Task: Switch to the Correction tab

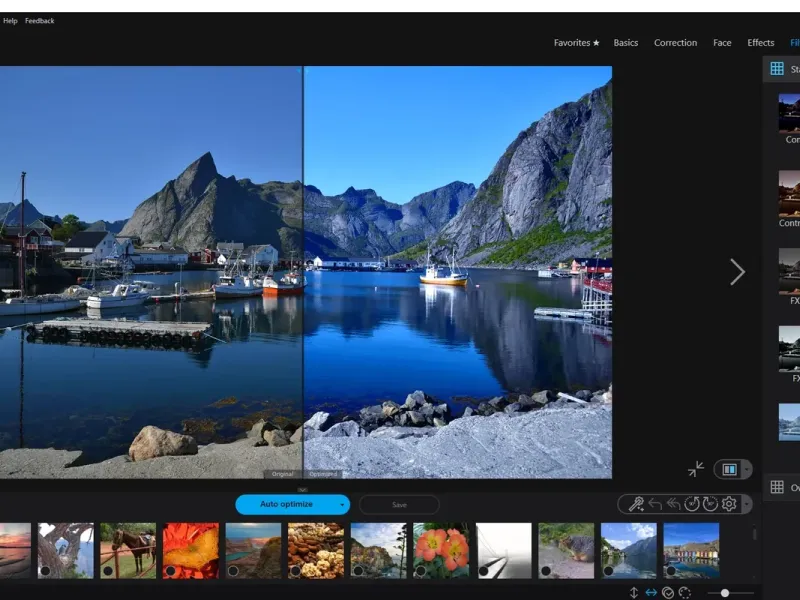Action: [675, 43]
